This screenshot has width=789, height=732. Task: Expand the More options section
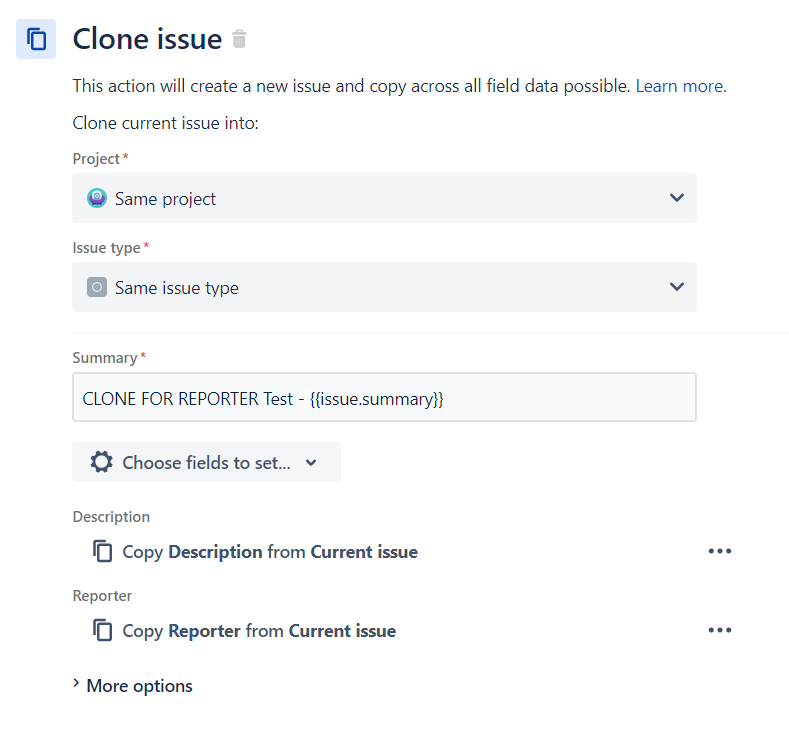pos(133,686)
